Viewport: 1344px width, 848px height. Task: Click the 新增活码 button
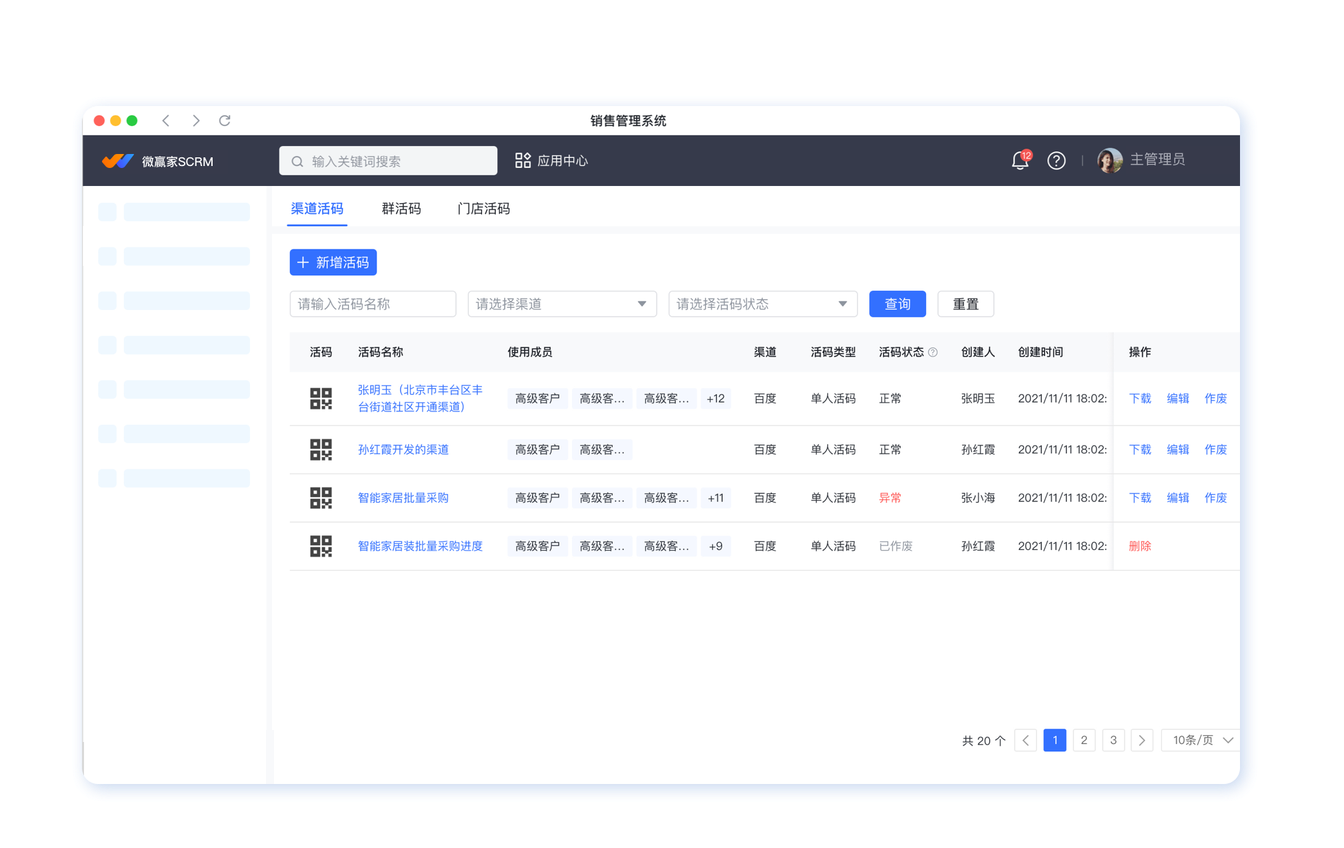(x=333, y=262)
